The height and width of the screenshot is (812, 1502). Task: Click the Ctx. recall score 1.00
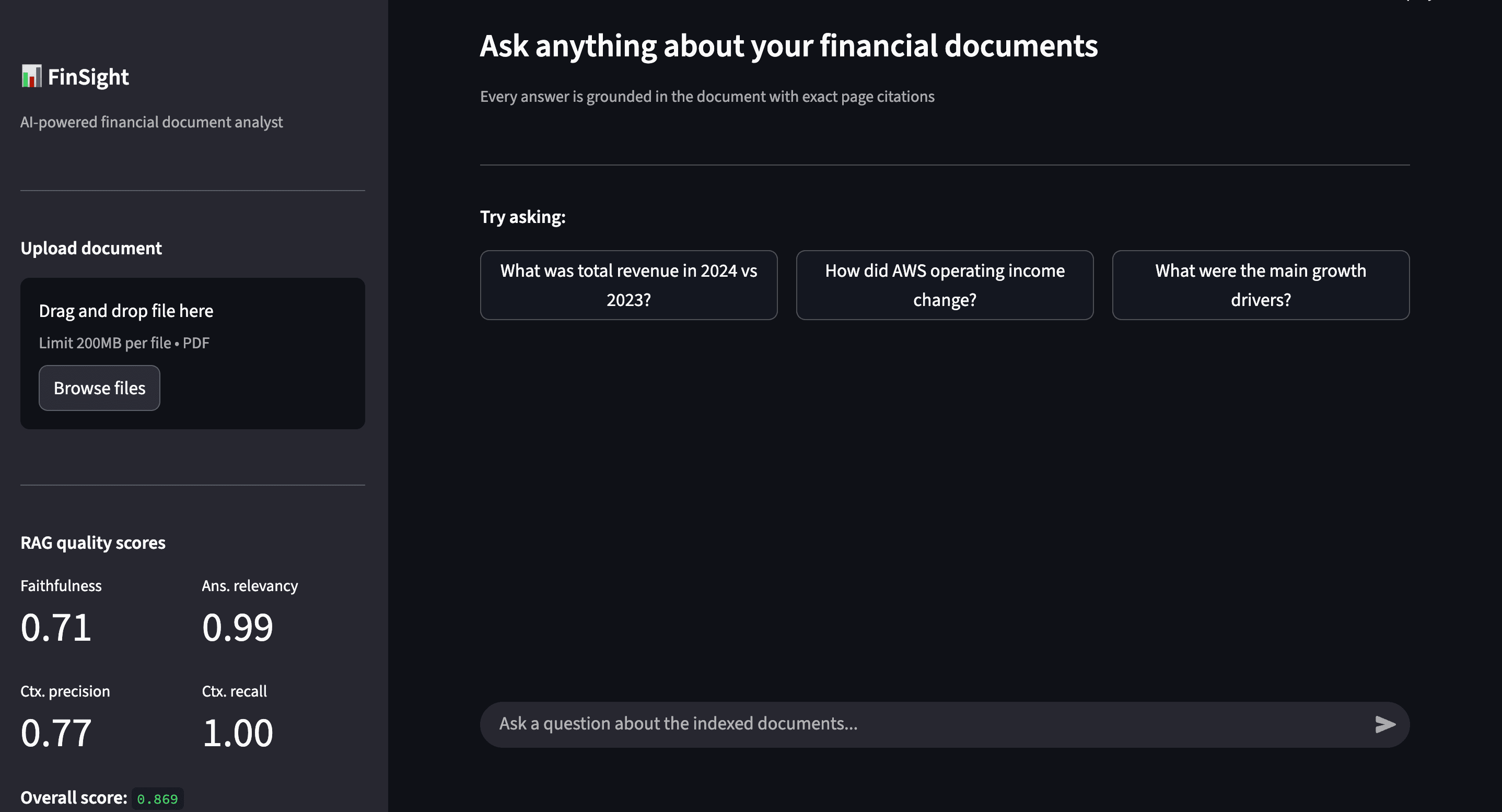[x=237, y=733]
